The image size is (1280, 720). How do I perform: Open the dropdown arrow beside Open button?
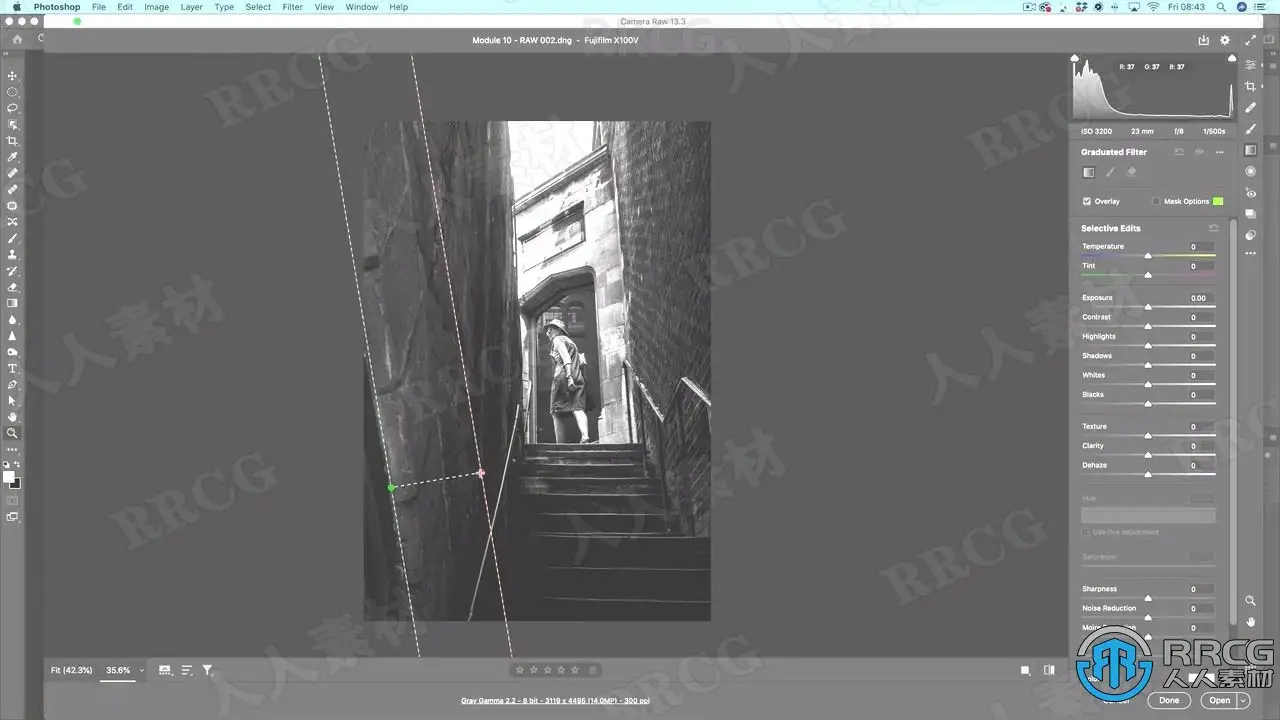pyautogui.click(x=1244, y=700)
